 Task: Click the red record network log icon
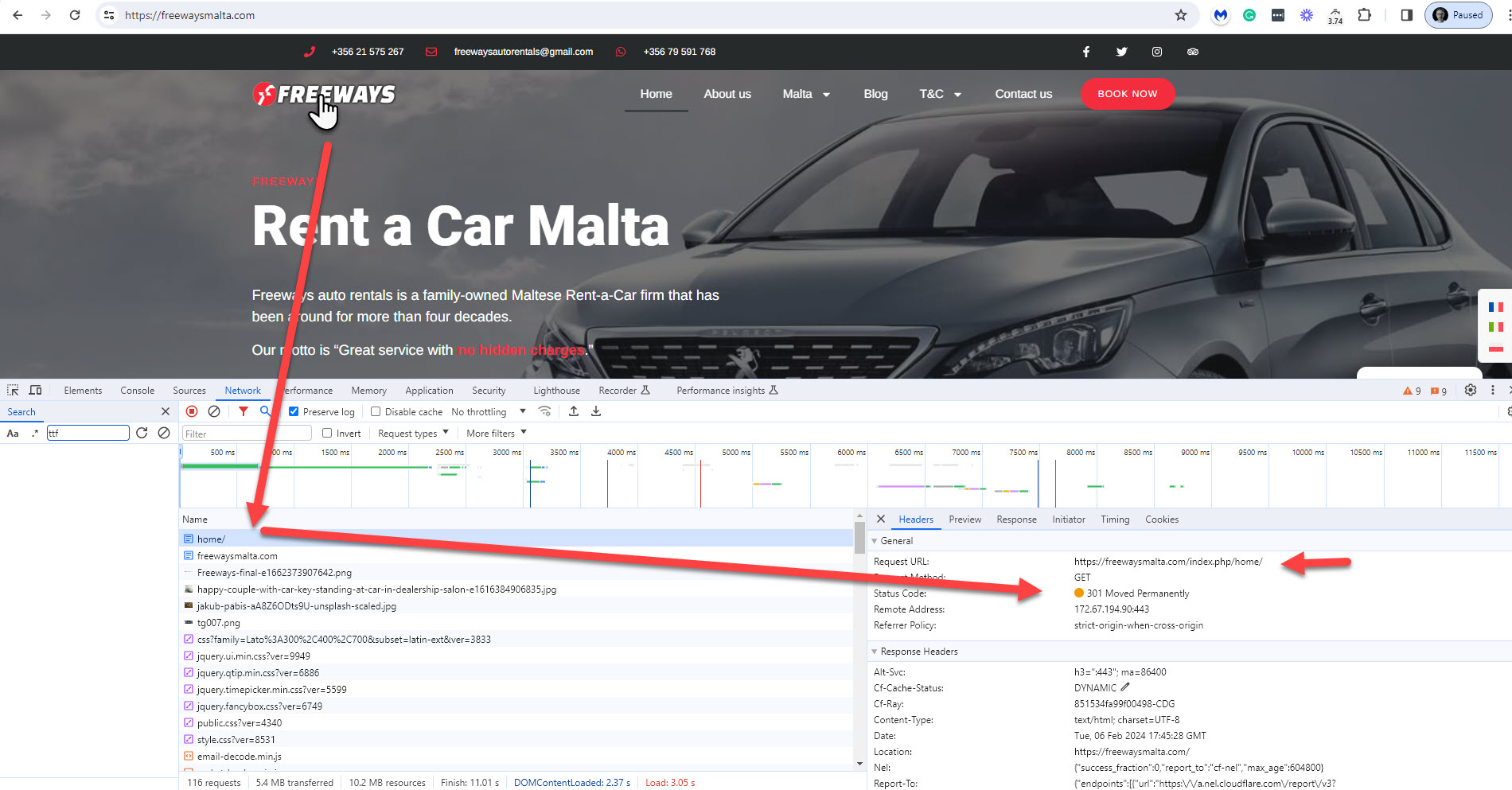[192, 411]
